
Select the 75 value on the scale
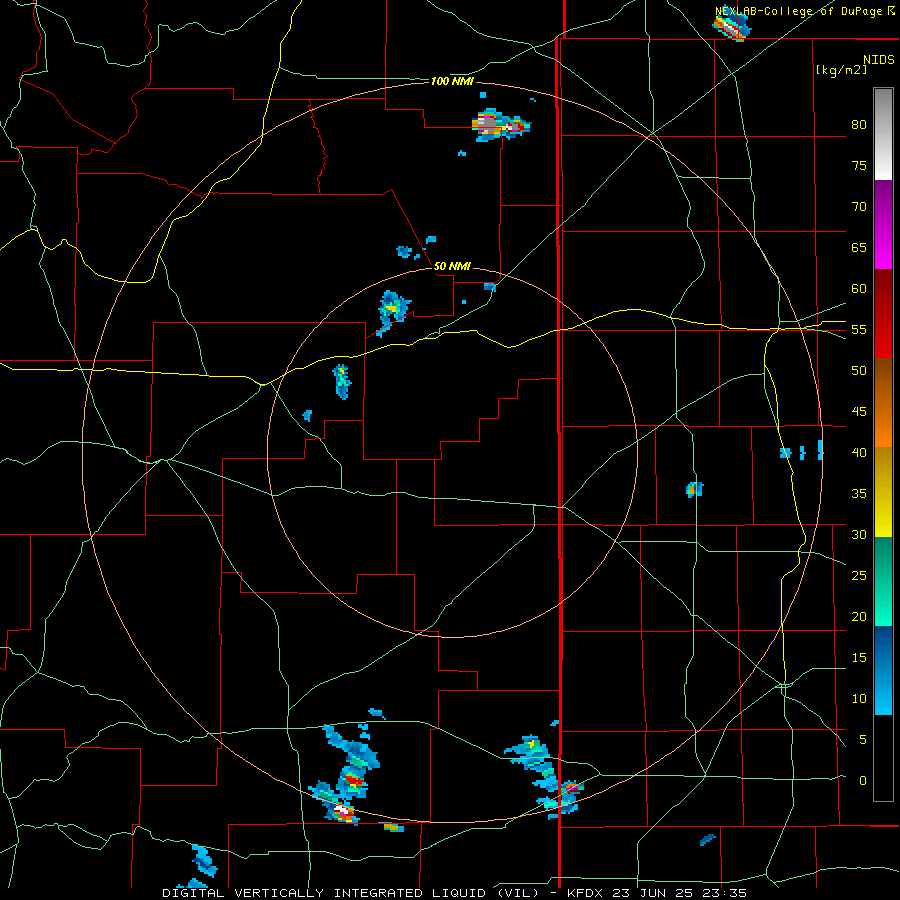[x=859, y=165]
